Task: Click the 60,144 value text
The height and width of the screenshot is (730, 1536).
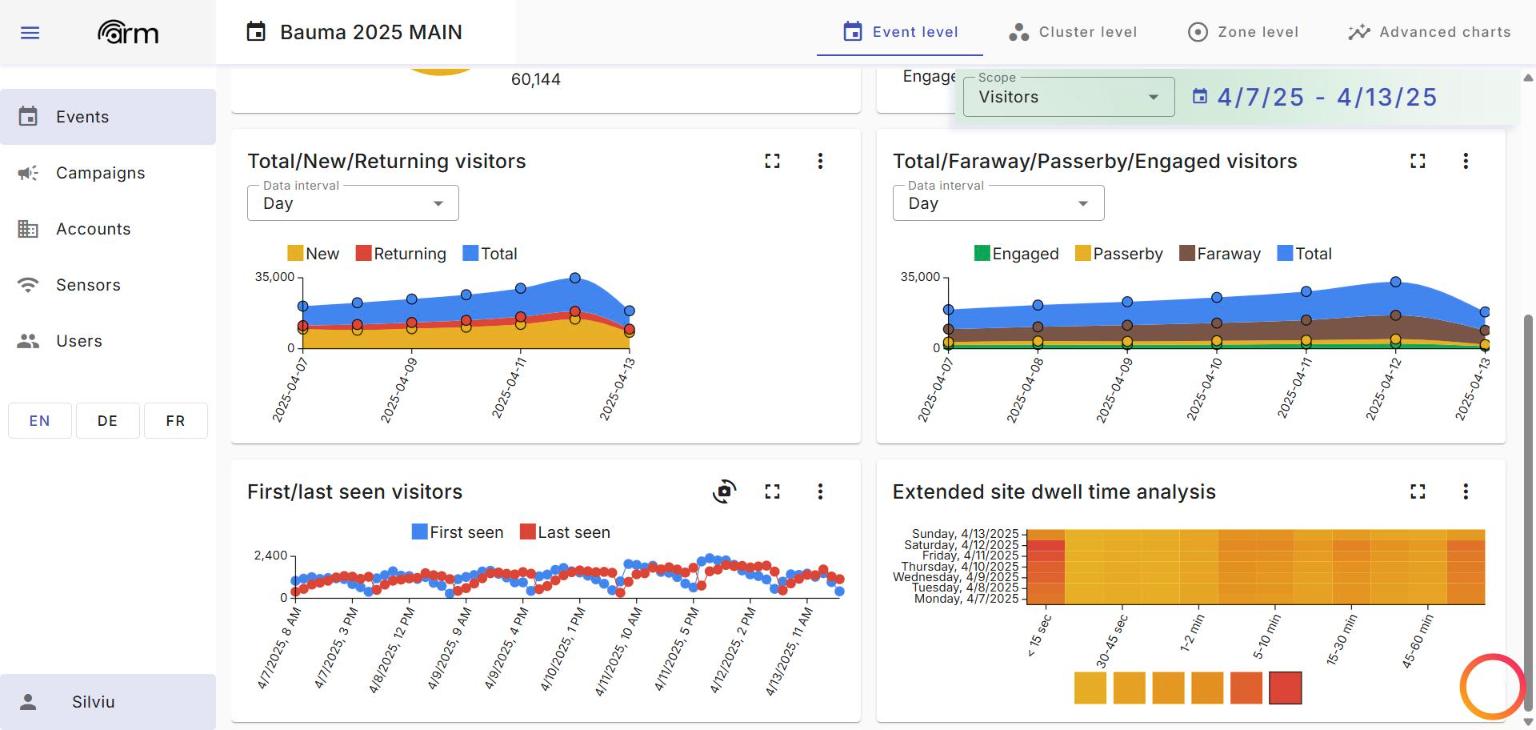Action: tap(536, 79)
